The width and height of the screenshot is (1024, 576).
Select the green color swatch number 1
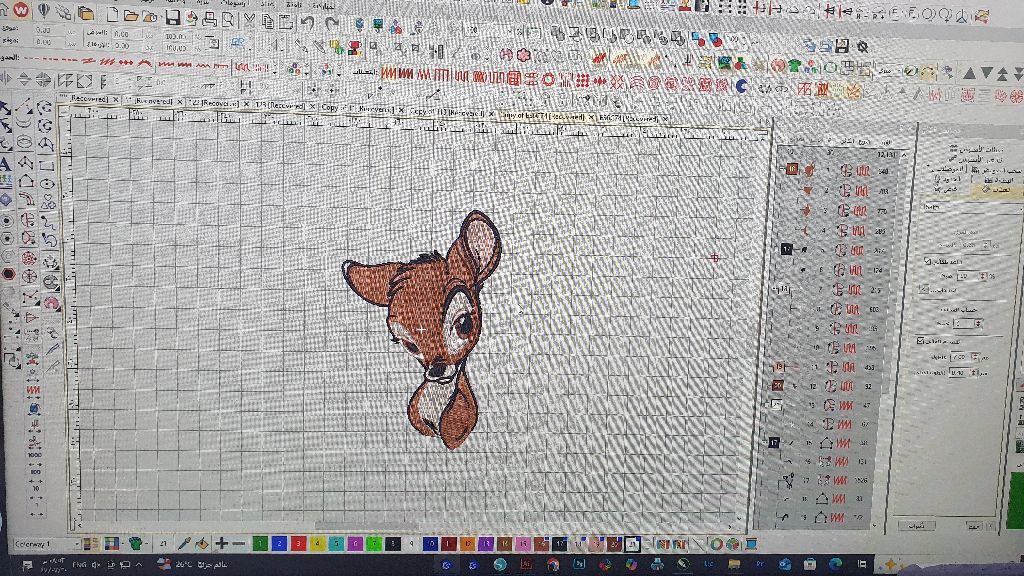point(260,543)
